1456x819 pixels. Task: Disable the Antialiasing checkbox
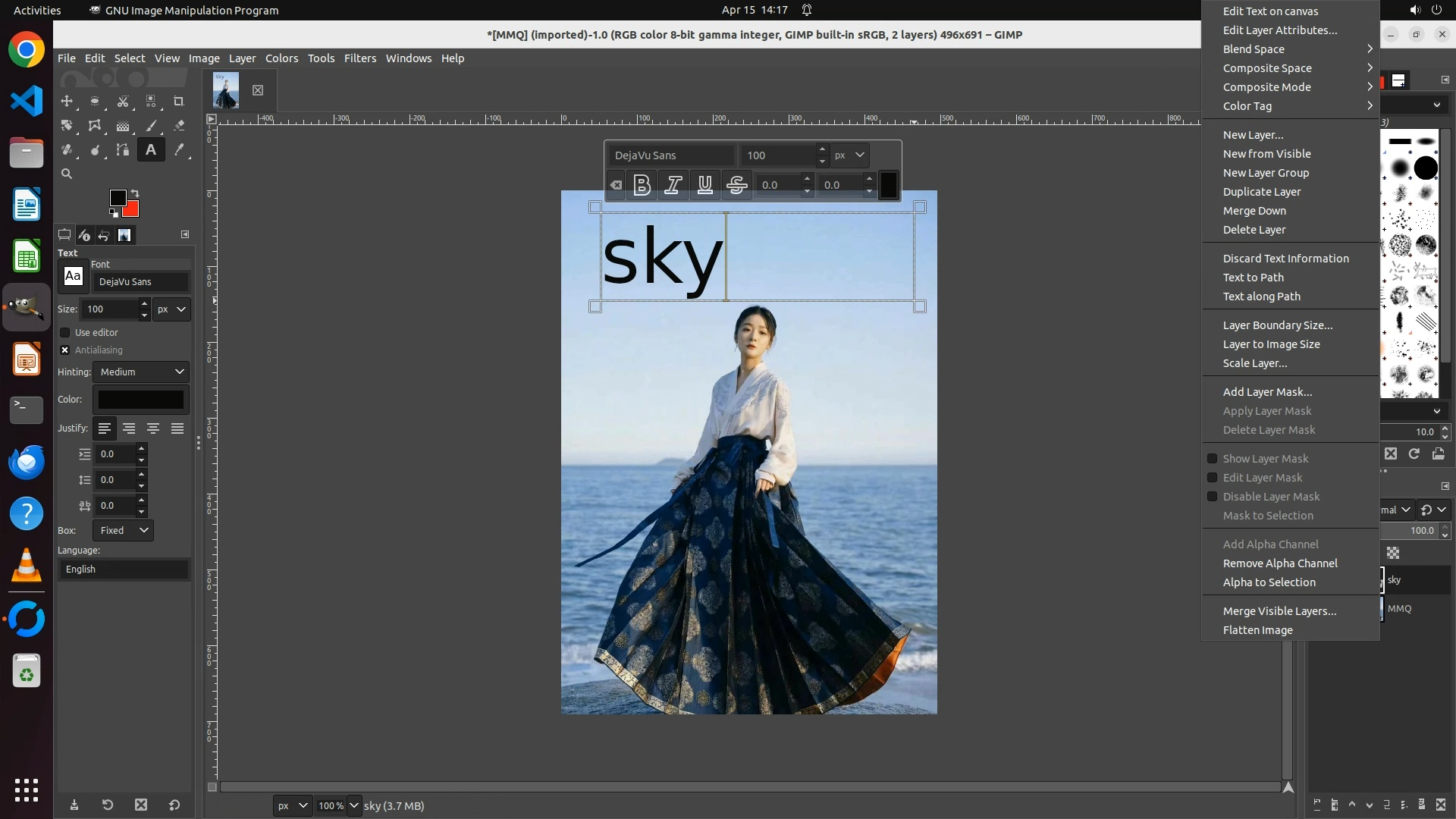(65, 350)
